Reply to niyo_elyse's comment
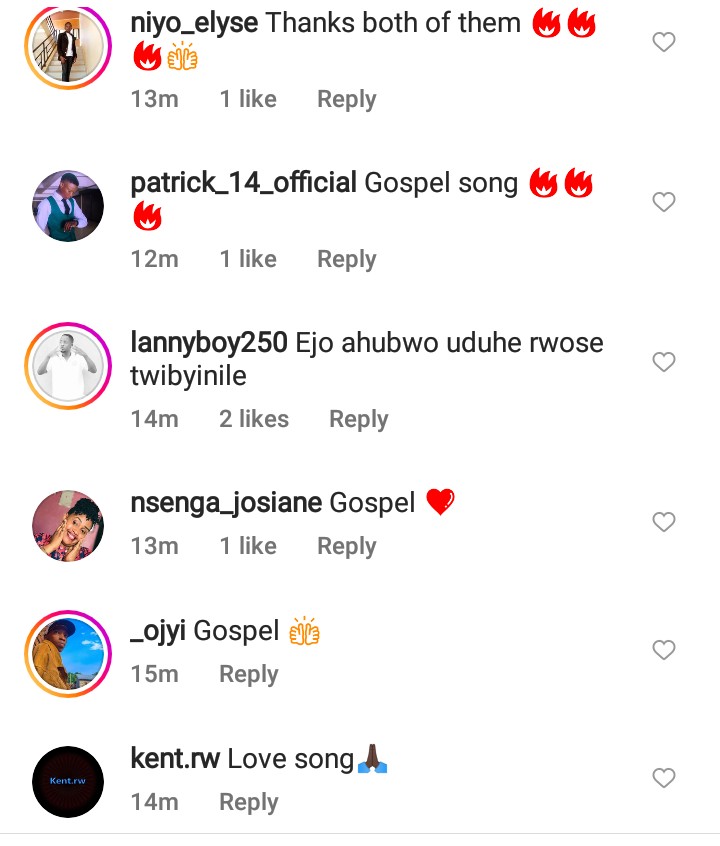Screen dimensions: 720x846 click(x=346, y=99)
